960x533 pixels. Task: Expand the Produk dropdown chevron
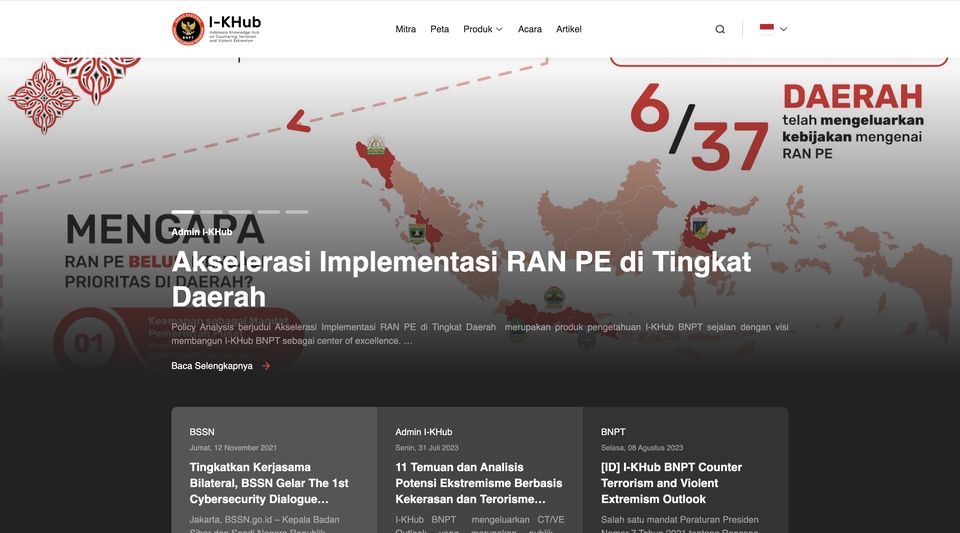click(x=499, y=29)
